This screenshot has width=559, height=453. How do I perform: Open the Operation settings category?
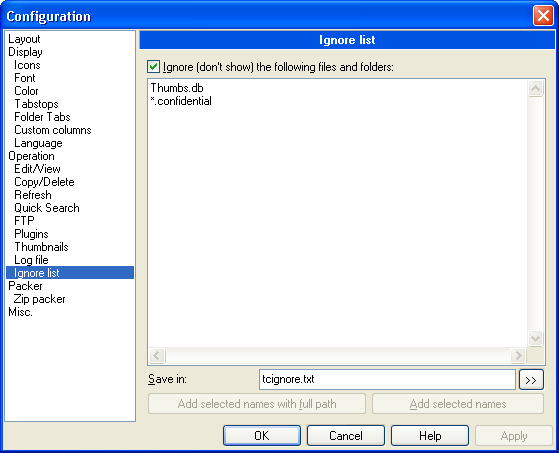(31, 156)
